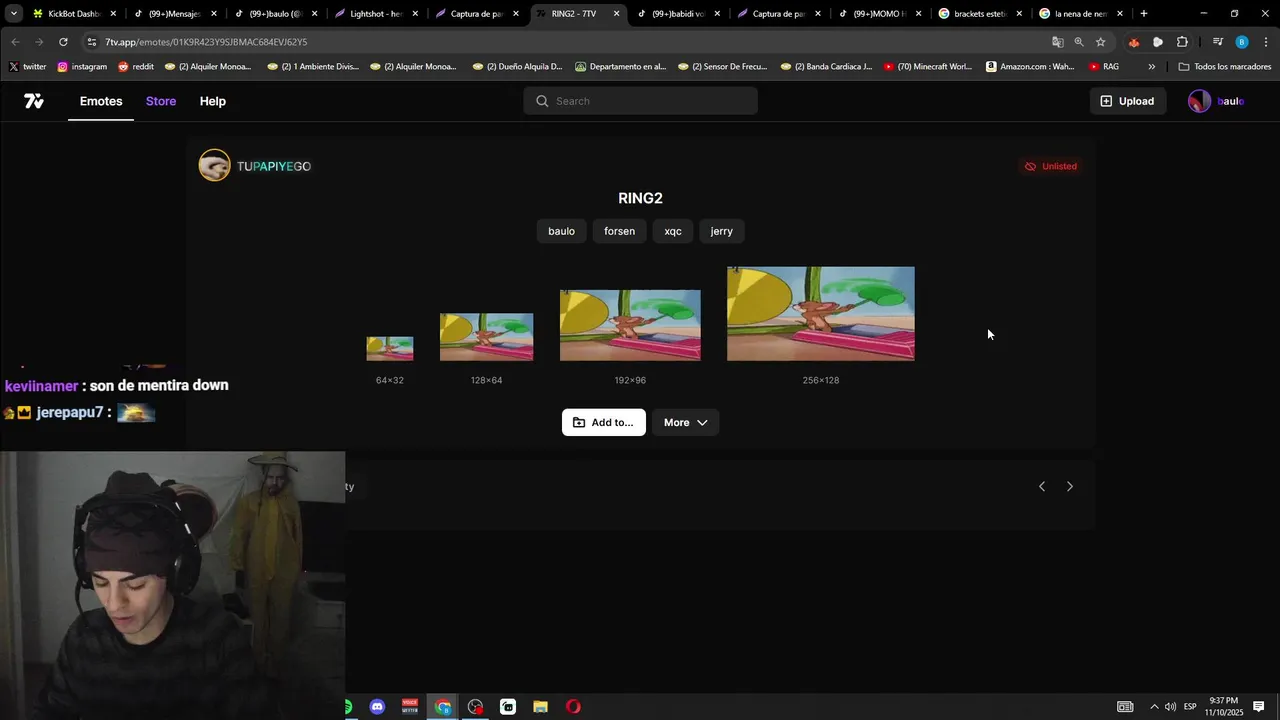The height and width of the screenshot is (720, 1280).
Task: Go to the Store page
Action: tap(161, 101)
